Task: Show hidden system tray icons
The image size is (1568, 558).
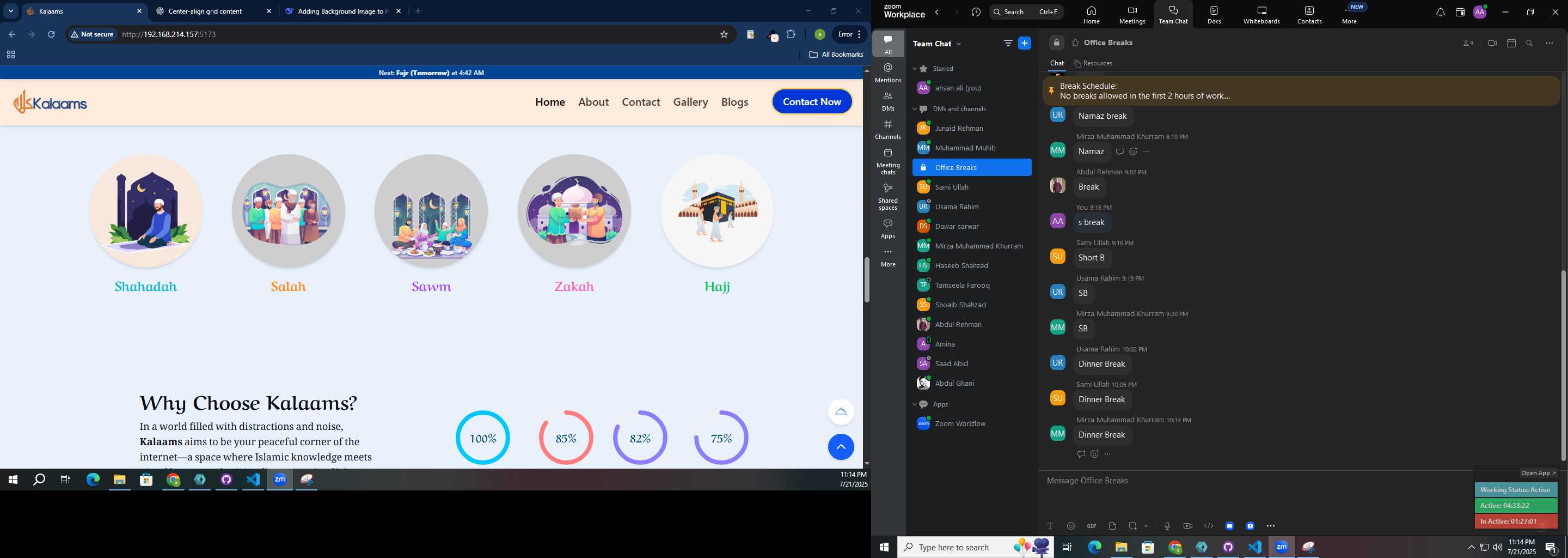Action: (x=1471, y=547)
